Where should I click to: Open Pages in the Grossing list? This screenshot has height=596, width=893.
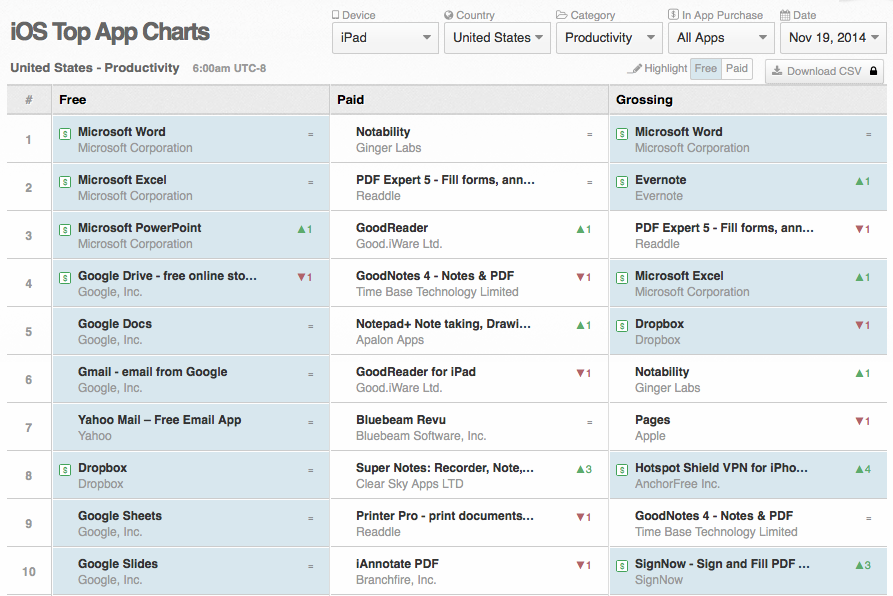pyautogui.click(x=653, y=420)
